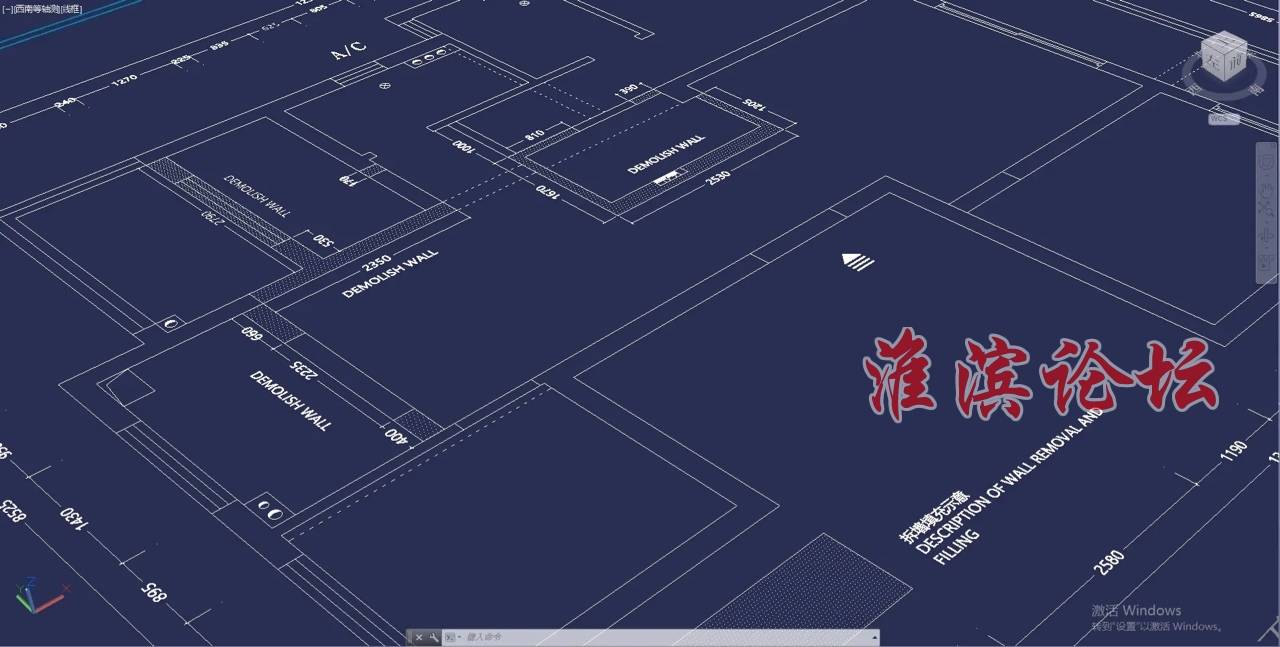Close the command line window

[419, 637]
